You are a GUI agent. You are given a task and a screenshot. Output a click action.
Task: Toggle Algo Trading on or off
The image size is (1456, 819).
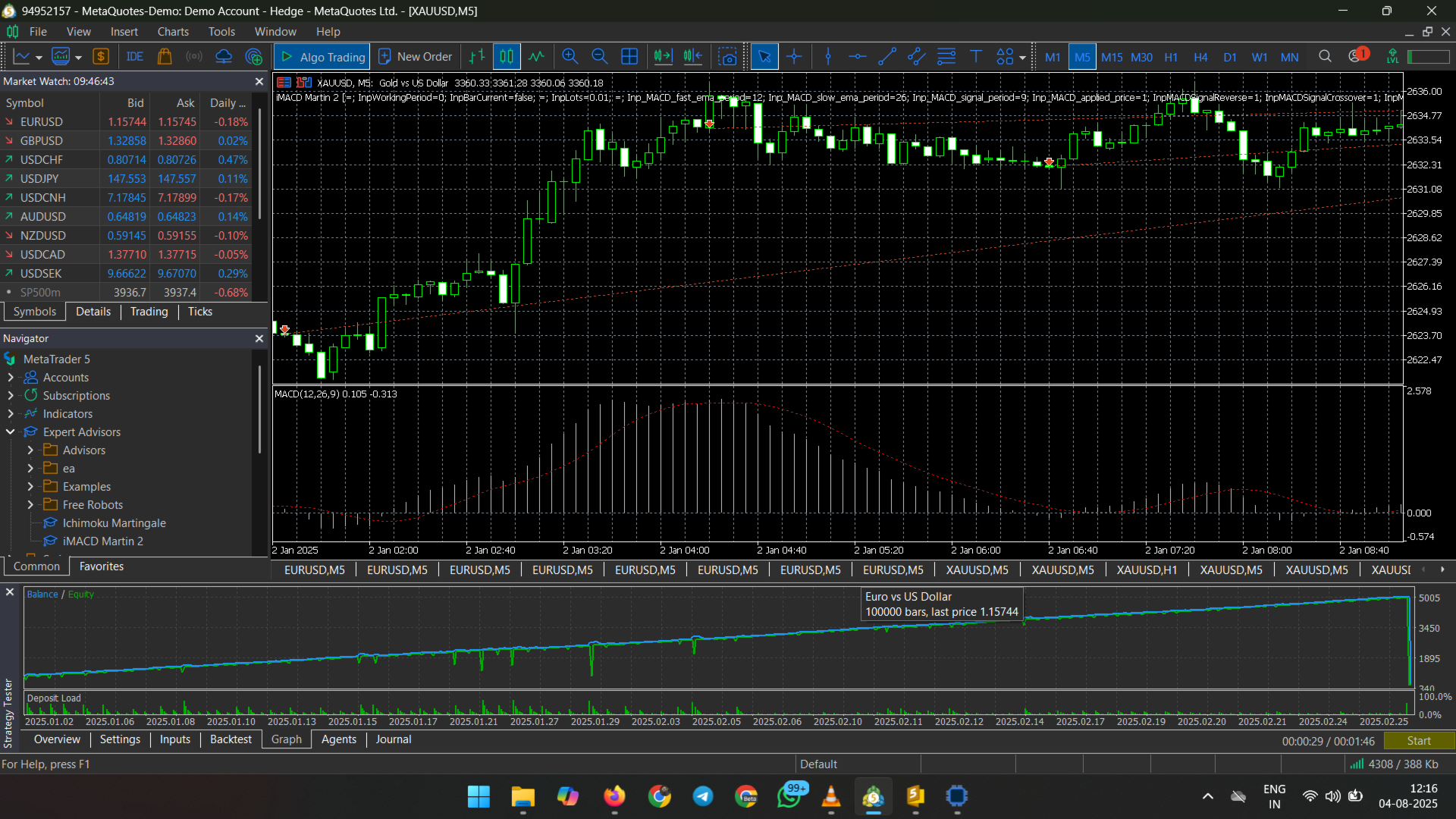pos(322,57)
